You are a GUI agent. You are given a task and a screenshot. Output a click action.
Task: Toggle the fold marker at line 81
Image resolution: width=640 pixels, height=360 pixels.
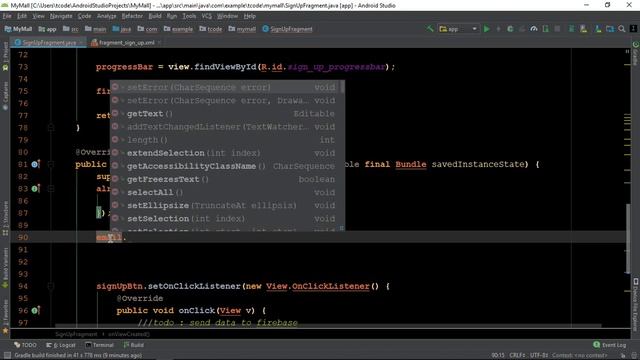51,164
